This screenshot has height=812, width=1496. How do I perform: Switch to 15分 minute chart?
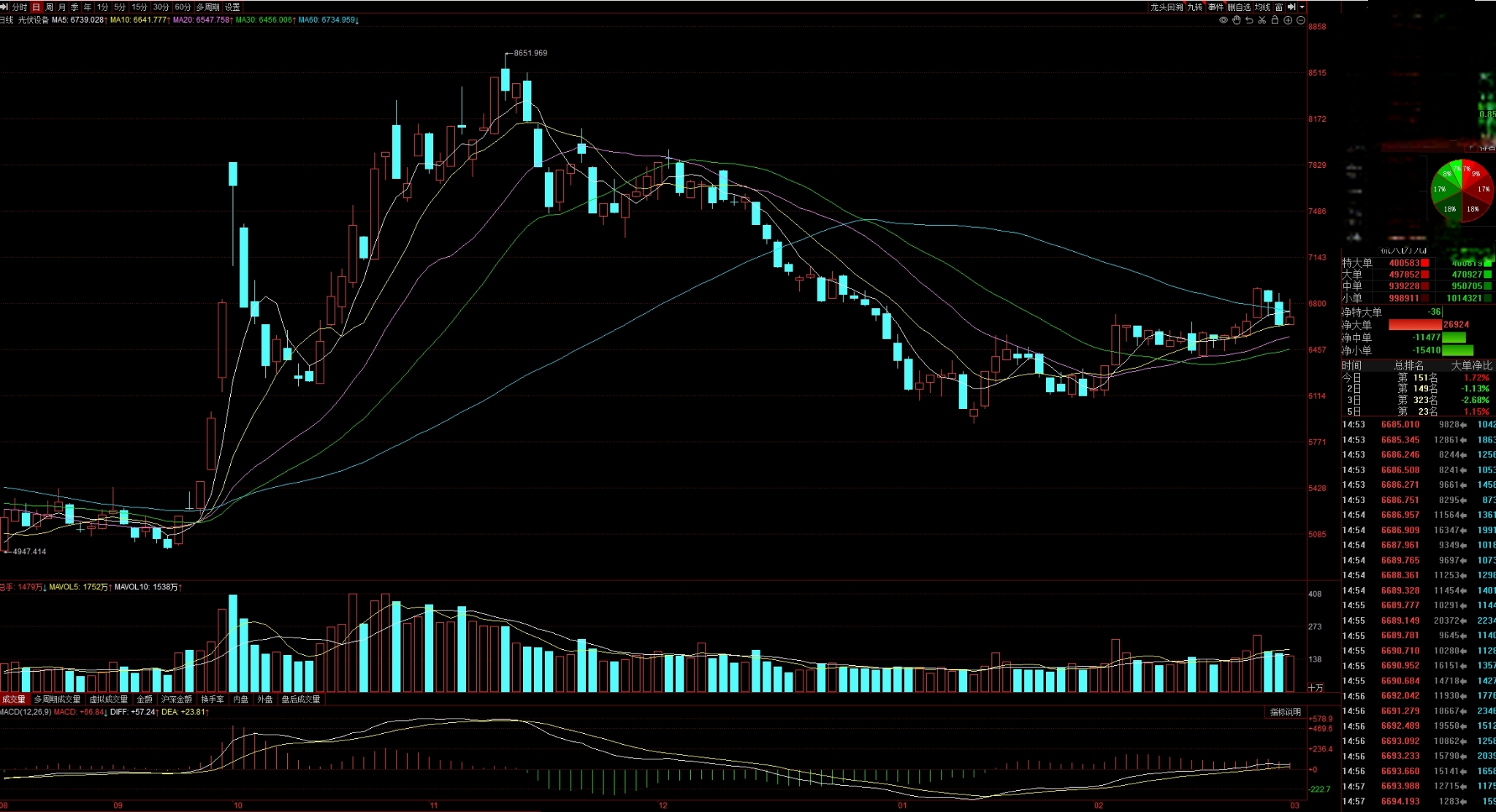tap(140, 7)
